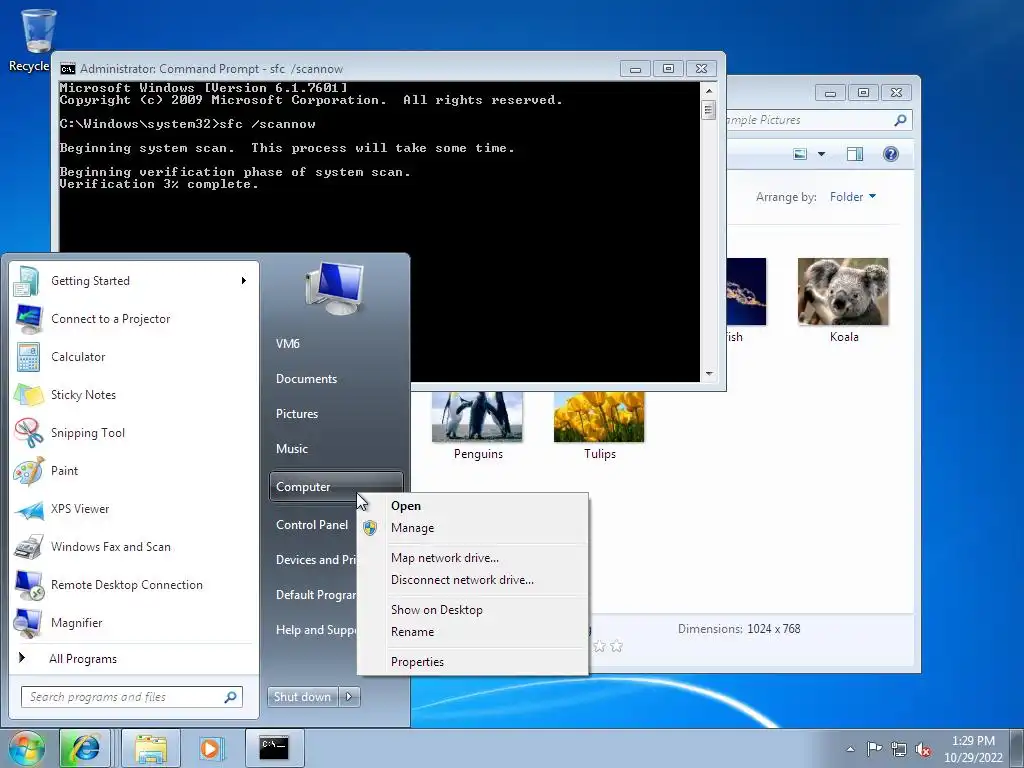Start the Magnifier tool

tap(134, 622)
